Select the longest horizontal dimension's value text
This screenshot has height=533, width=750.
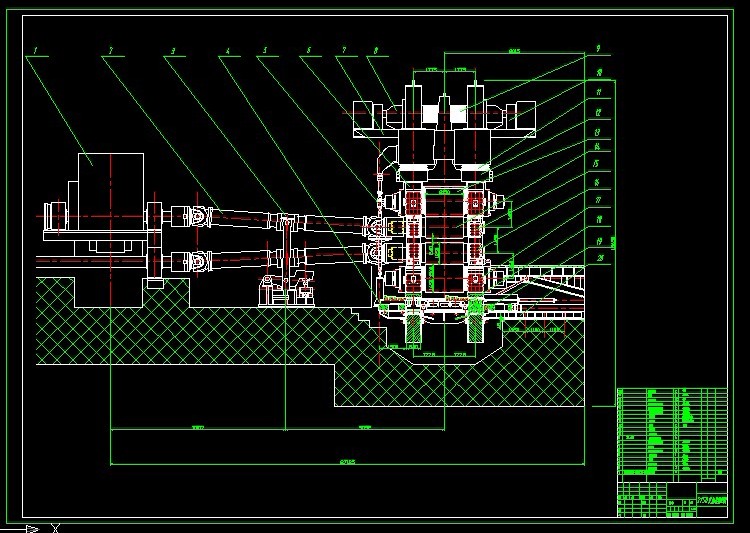[348, 462]
